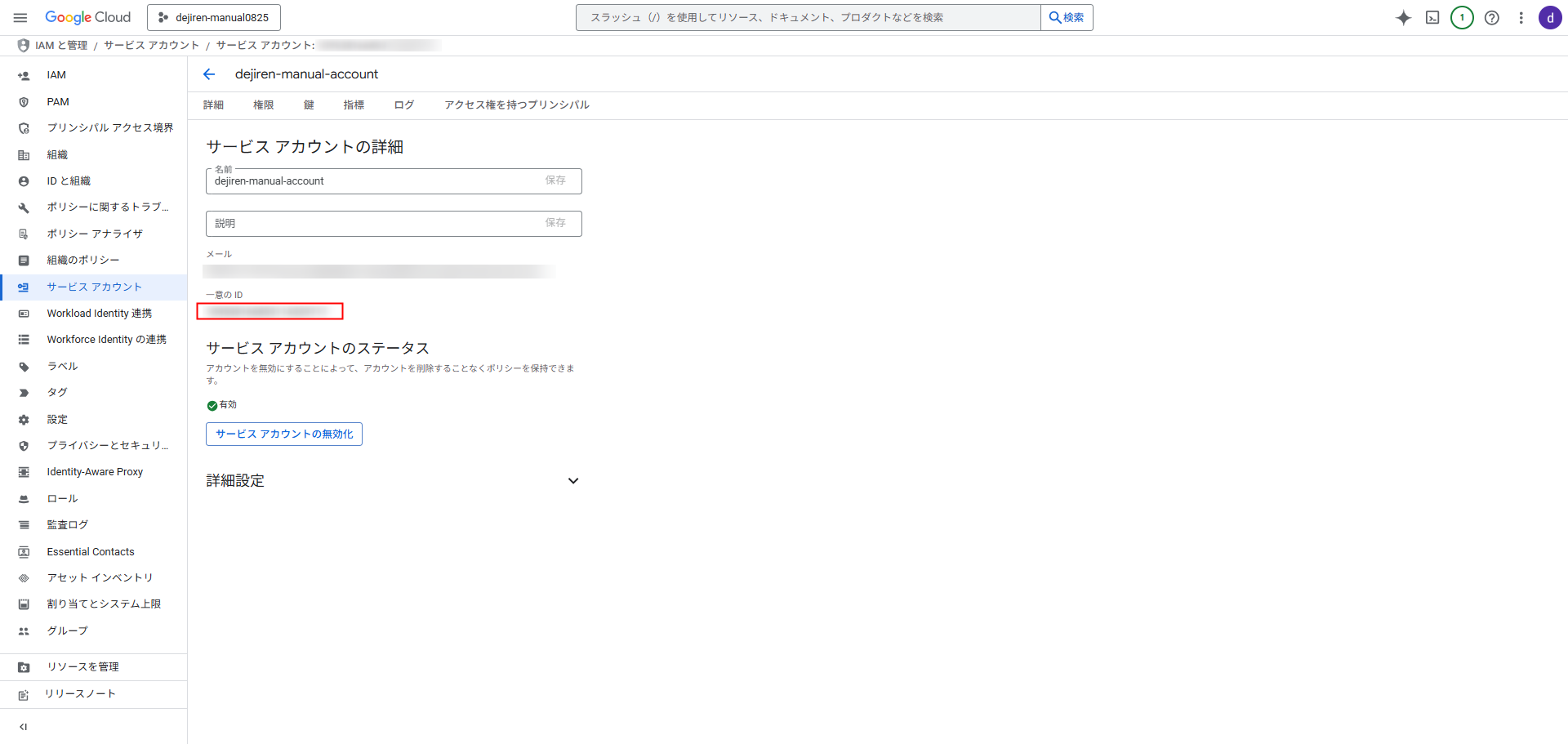This screenshot has height=744, width=1568.
Task: Go back using the blue arrow
Action: [209, 74]
